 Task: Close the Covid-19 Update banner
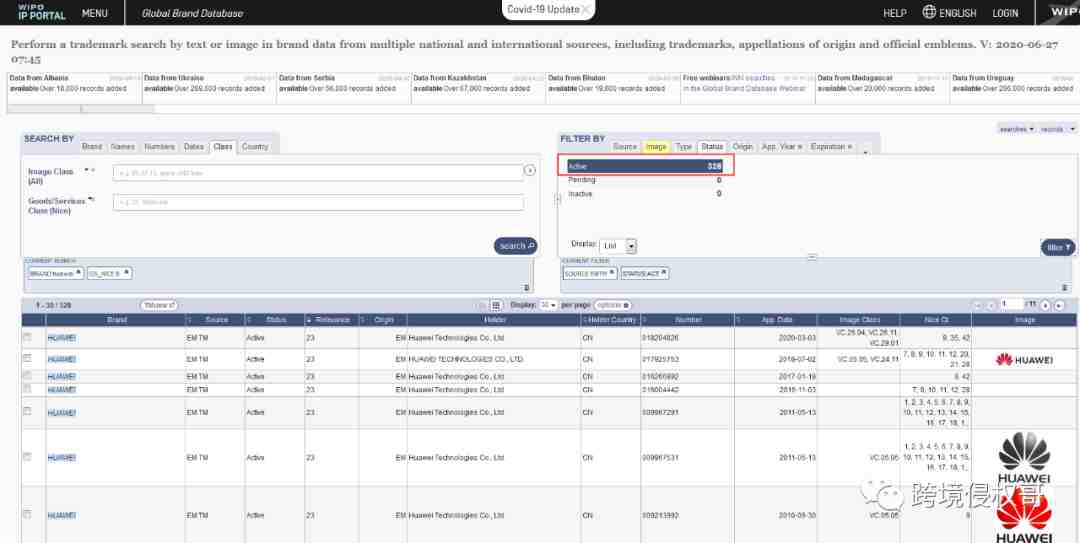(x=585, y=10)
